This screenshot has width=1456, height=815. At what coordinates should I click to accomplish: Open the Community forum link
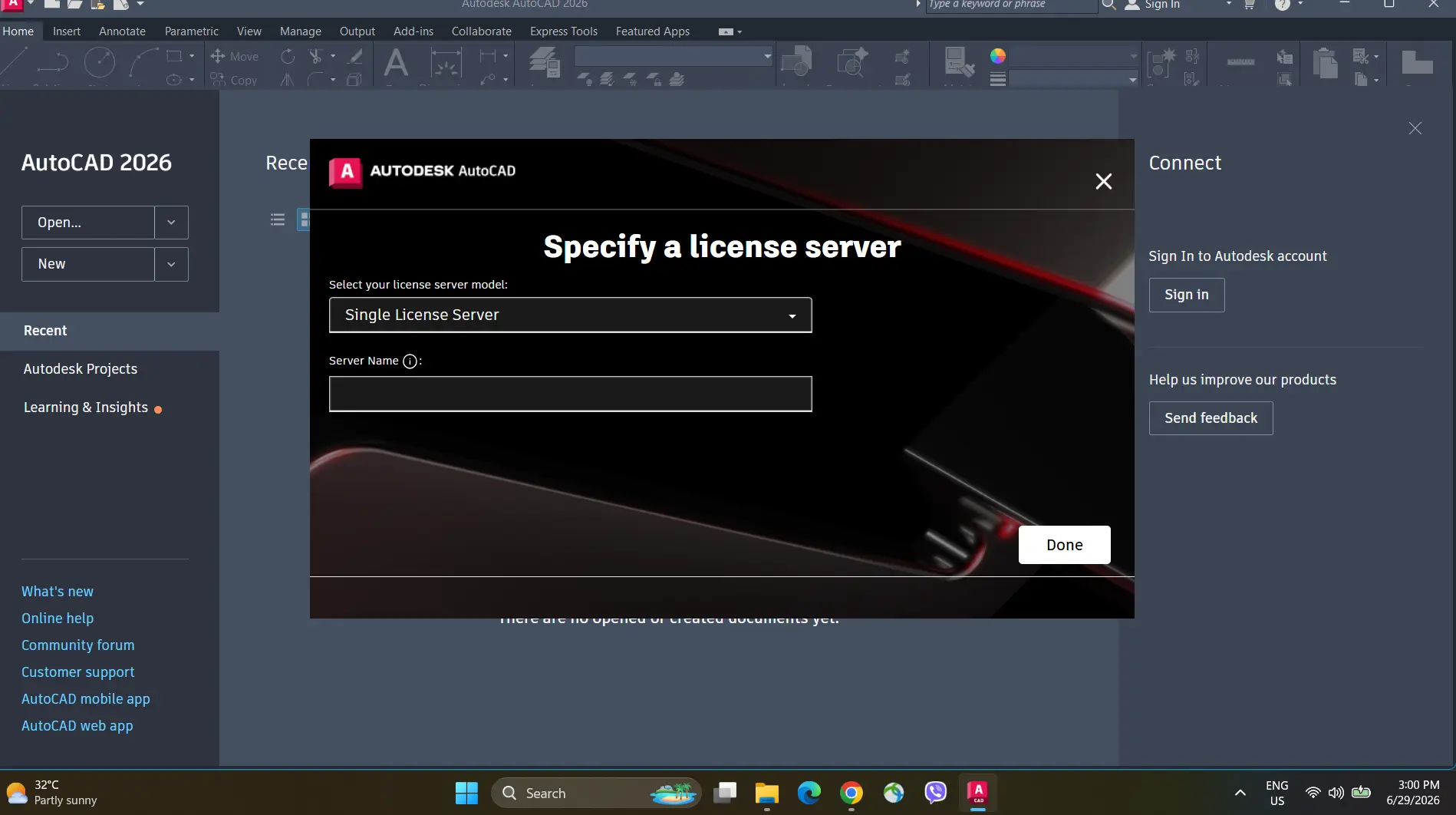(x=78, y=645)
